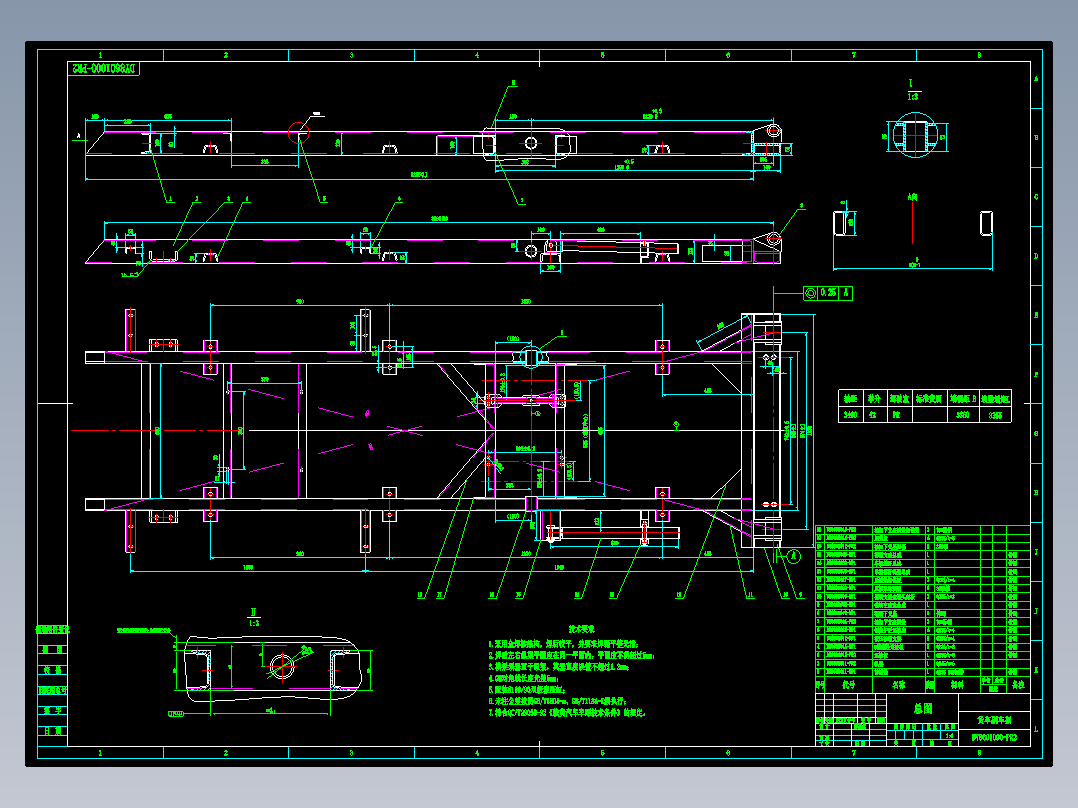The width and height of the screenshot is (1078, 808).
Task: Click drawing number "DY8601000-FR2" in the title block
Action: point(994,737)
